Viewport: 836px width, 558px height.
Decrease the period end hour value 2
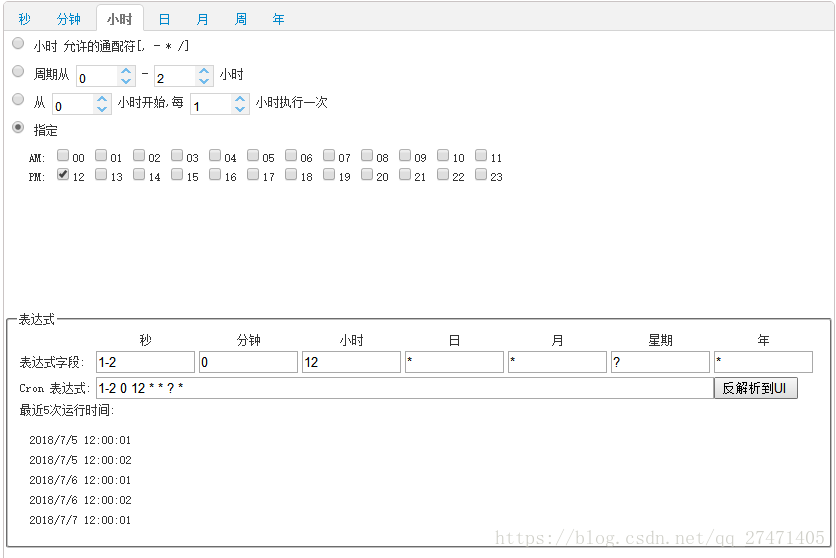(204, 81)
